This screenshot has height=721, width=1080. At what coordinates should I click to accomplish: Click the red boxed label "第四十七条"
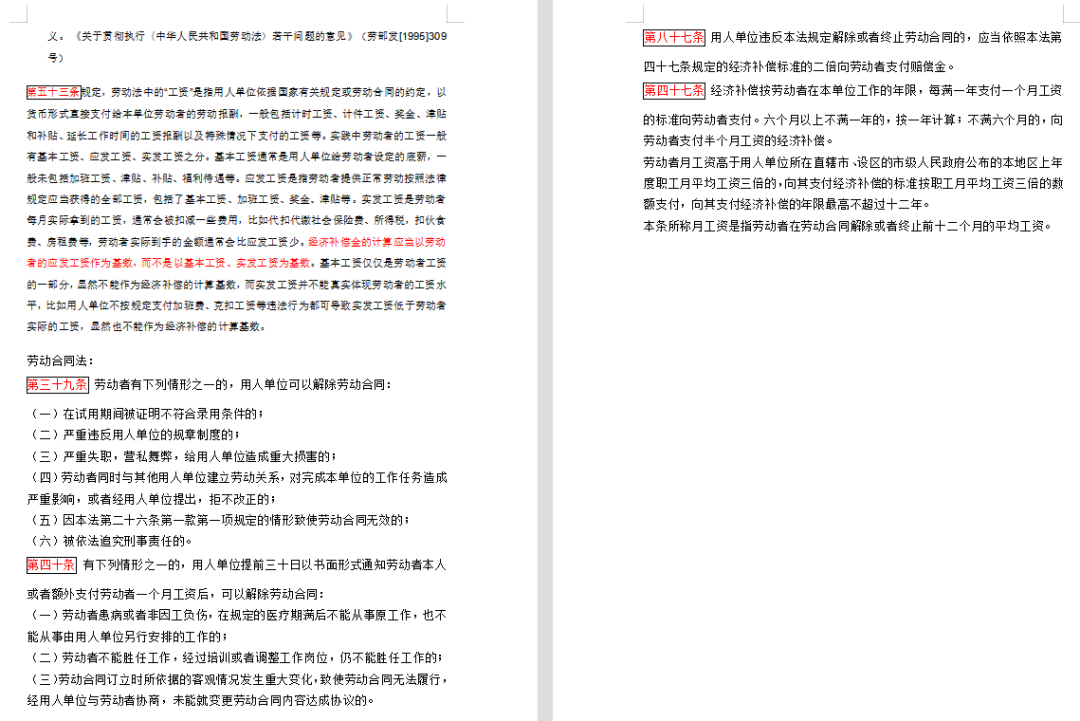tap(674, 90)
